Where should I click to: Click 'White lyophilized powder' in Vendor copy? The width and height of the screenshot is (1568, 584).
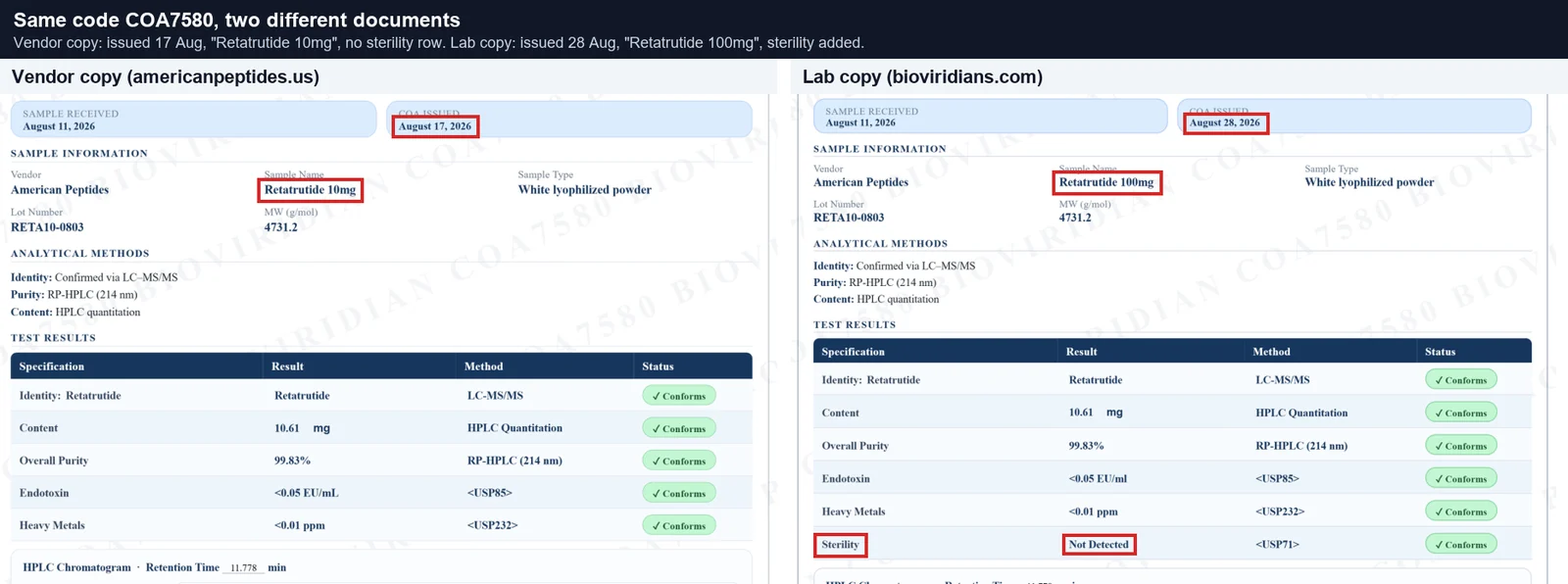(x=585, y=190)
